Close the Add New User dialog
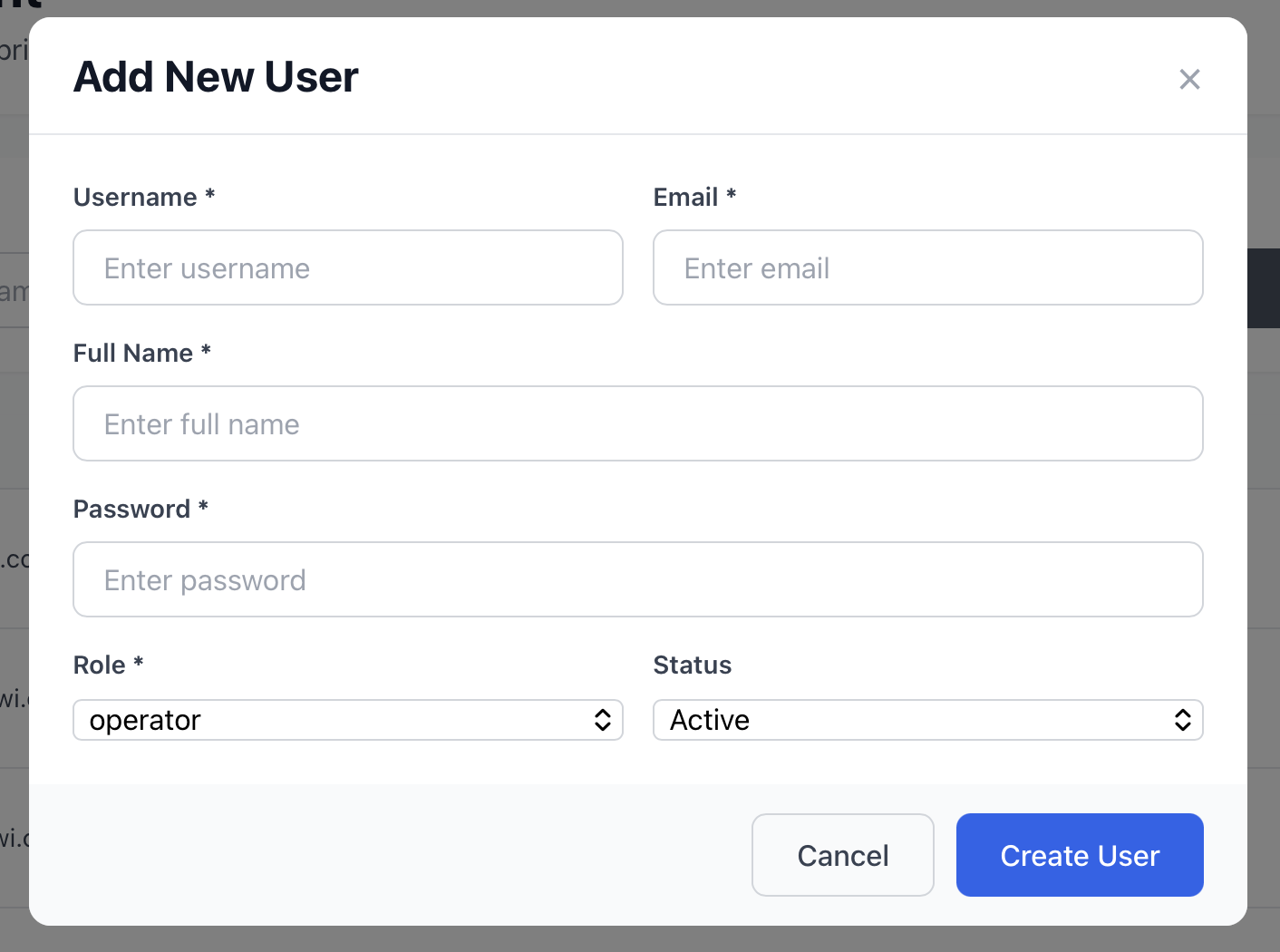The width and height of the screenshot is (1280, 952). pos(1189,80)
